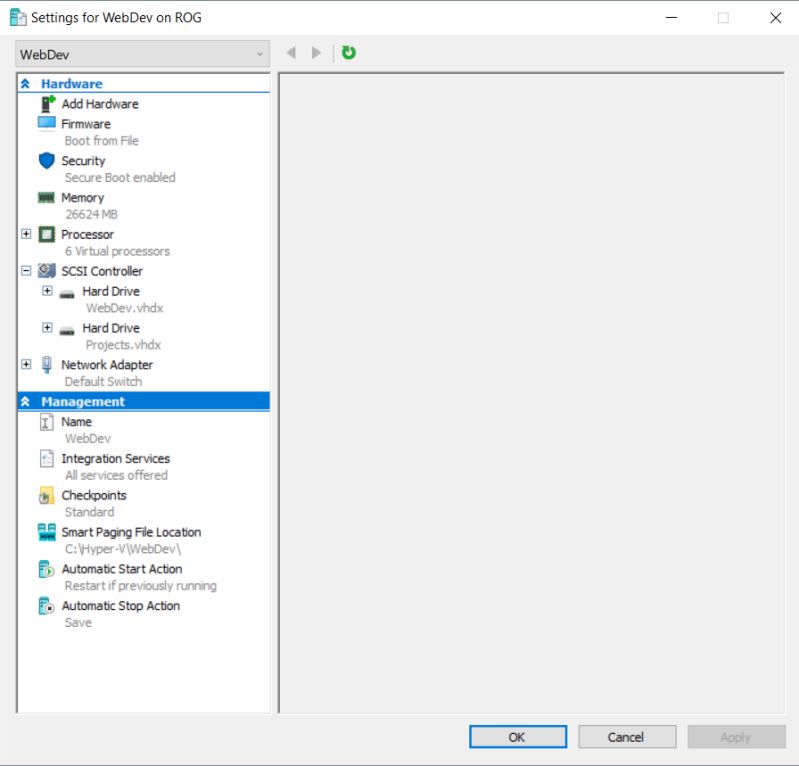The width and height of the screenshot is (799, 766).
Task: Click the 'Boot from File' text
Action: coord(101,141)
